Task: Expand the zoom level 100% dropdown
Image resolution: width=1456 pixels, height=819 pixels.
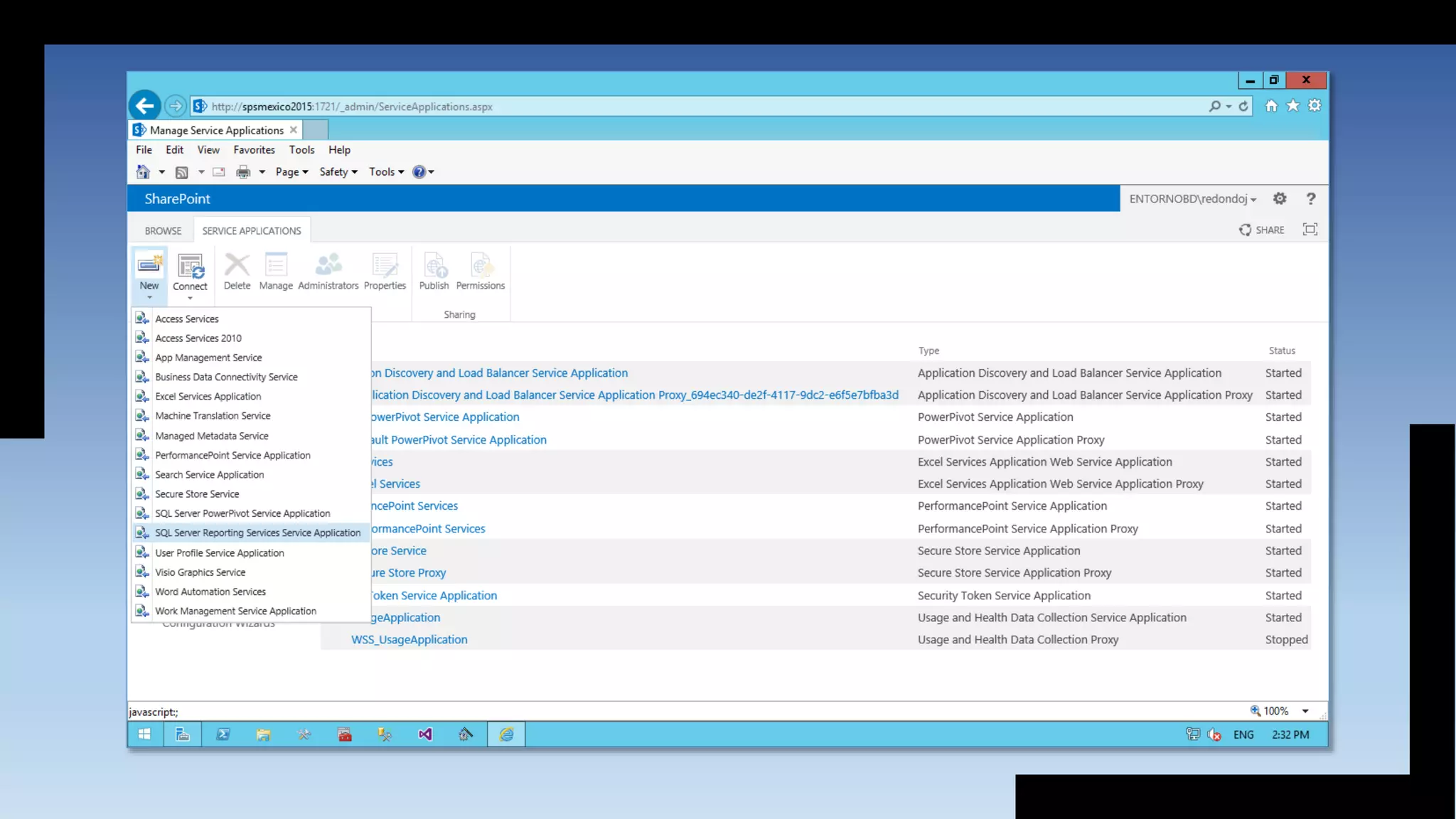Action: [x=1305, y=711]
